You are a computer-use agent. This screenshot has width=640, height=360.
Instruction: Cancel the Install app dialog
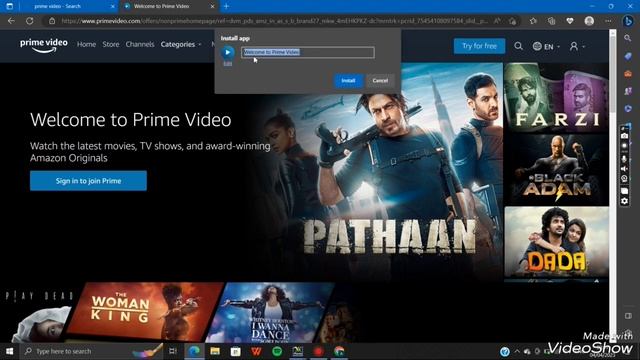click(380, 80)
